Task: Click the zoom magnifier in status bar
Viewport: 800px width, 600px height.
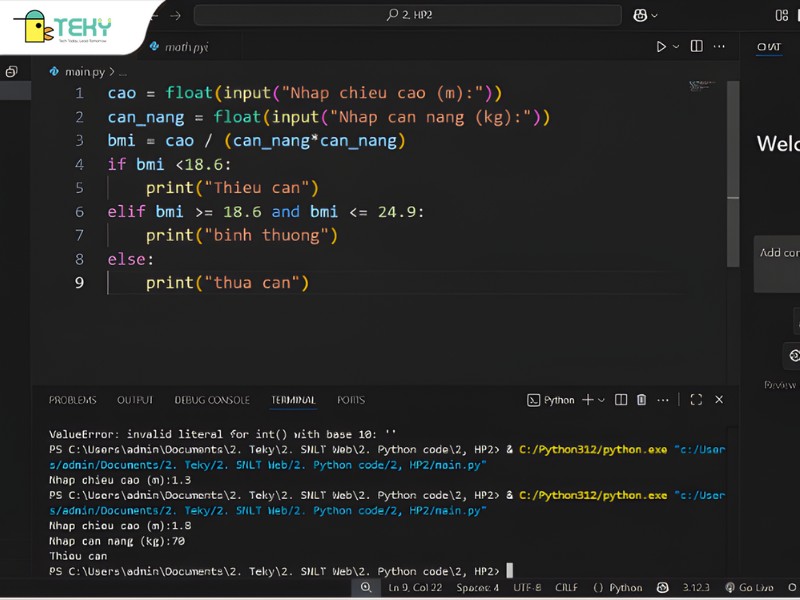Action: coord(366,588)
